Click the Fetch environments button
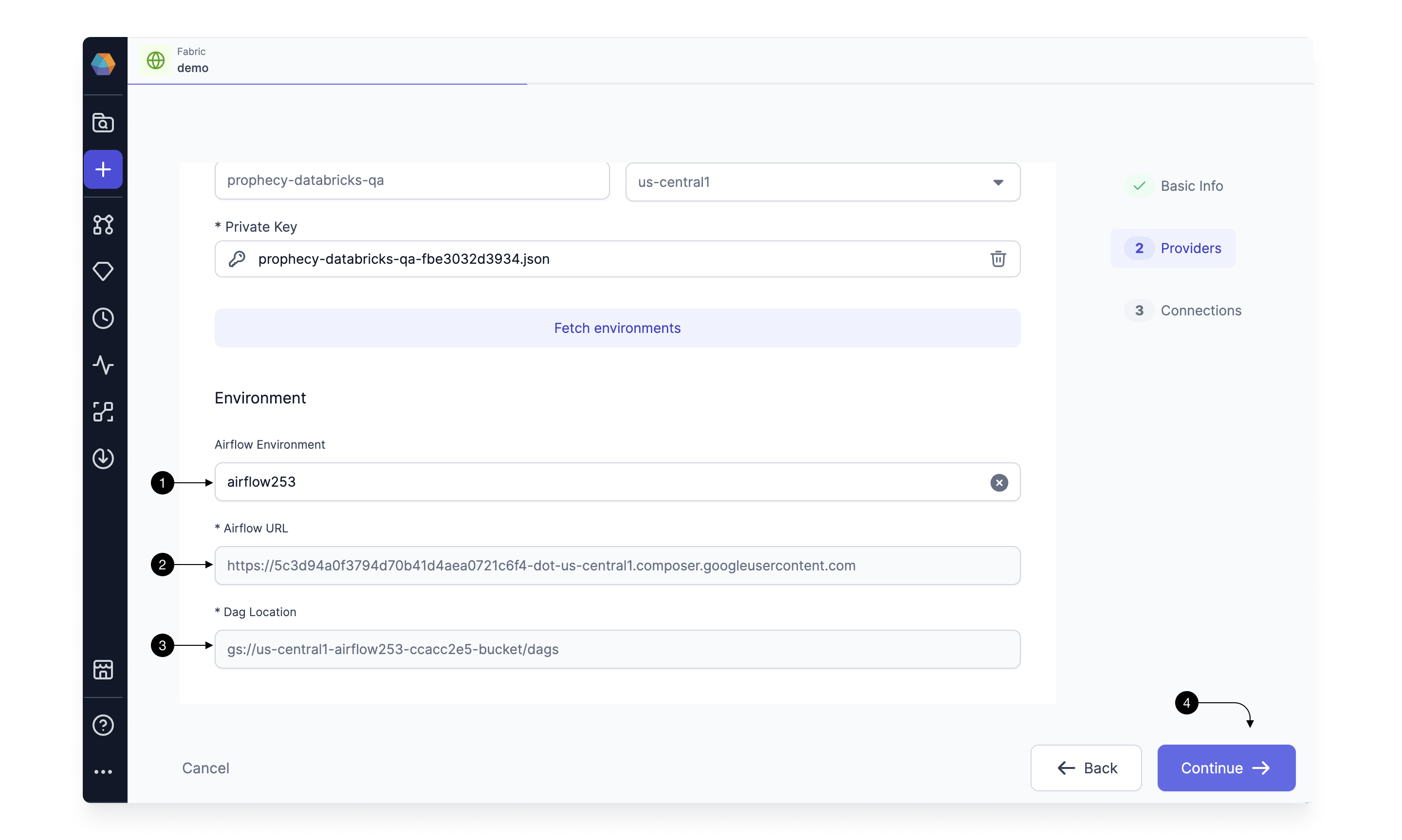This screenshot has width=1402, height=840. pyautogui.click(x=617, y=328)
